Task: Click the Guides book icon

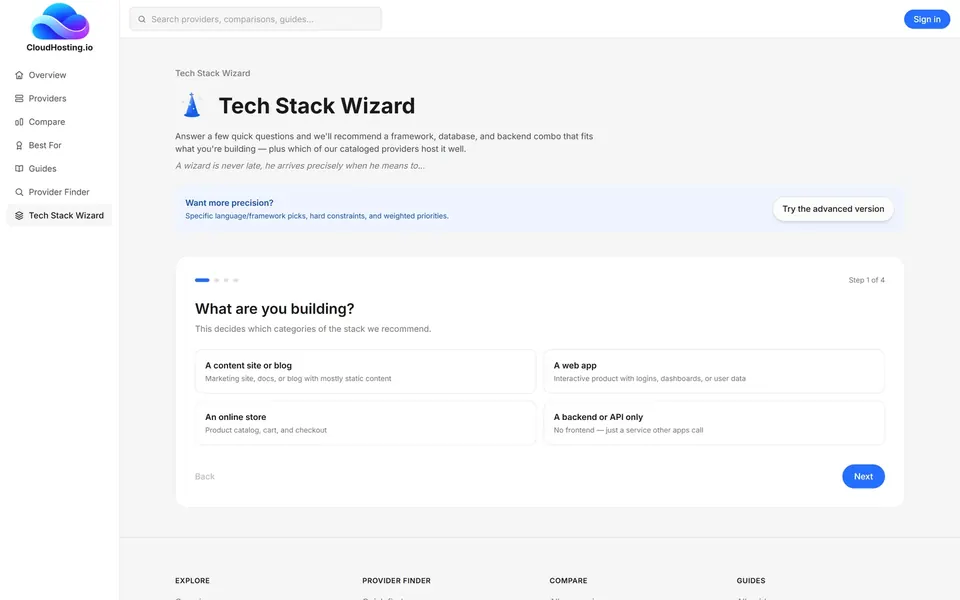Action: 19,168
